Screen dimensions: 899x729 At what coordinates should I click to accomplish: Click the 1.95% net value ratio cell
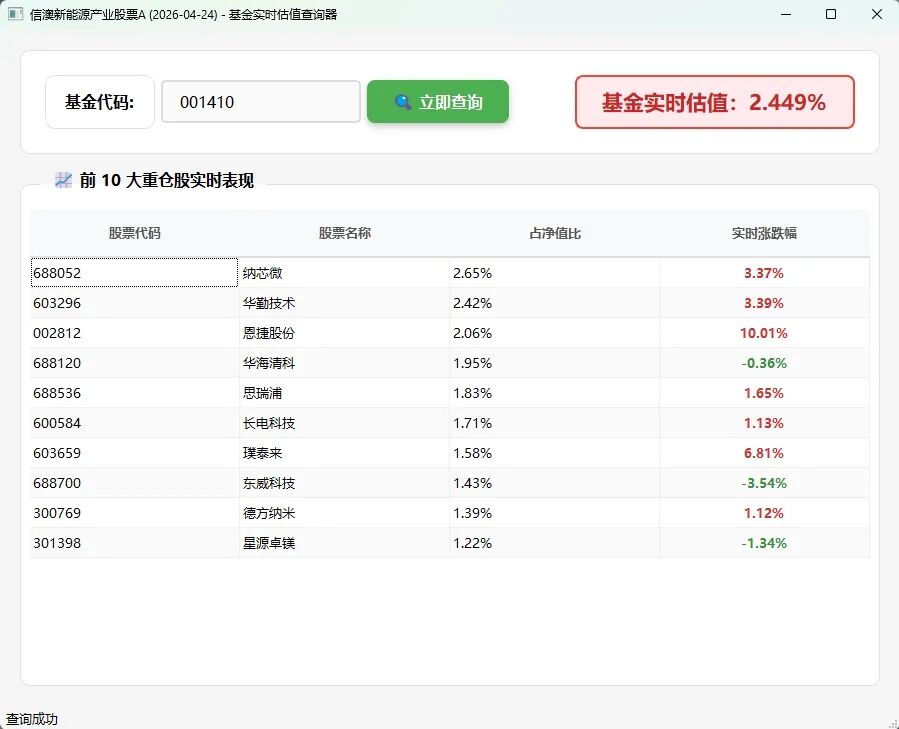554,363
